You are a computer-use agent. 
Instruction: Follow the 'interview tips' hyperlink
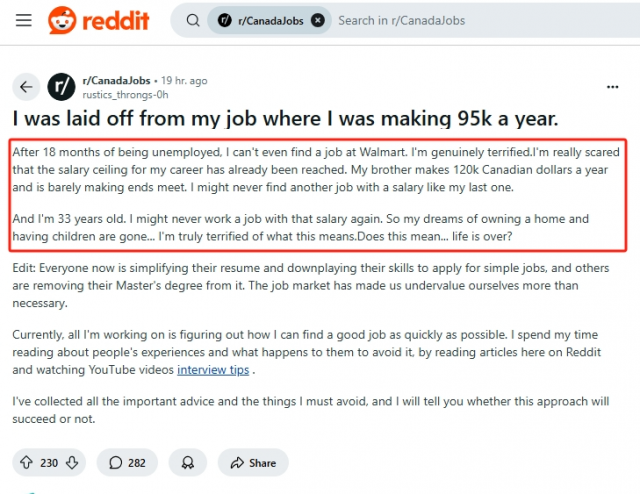point(214,370)
